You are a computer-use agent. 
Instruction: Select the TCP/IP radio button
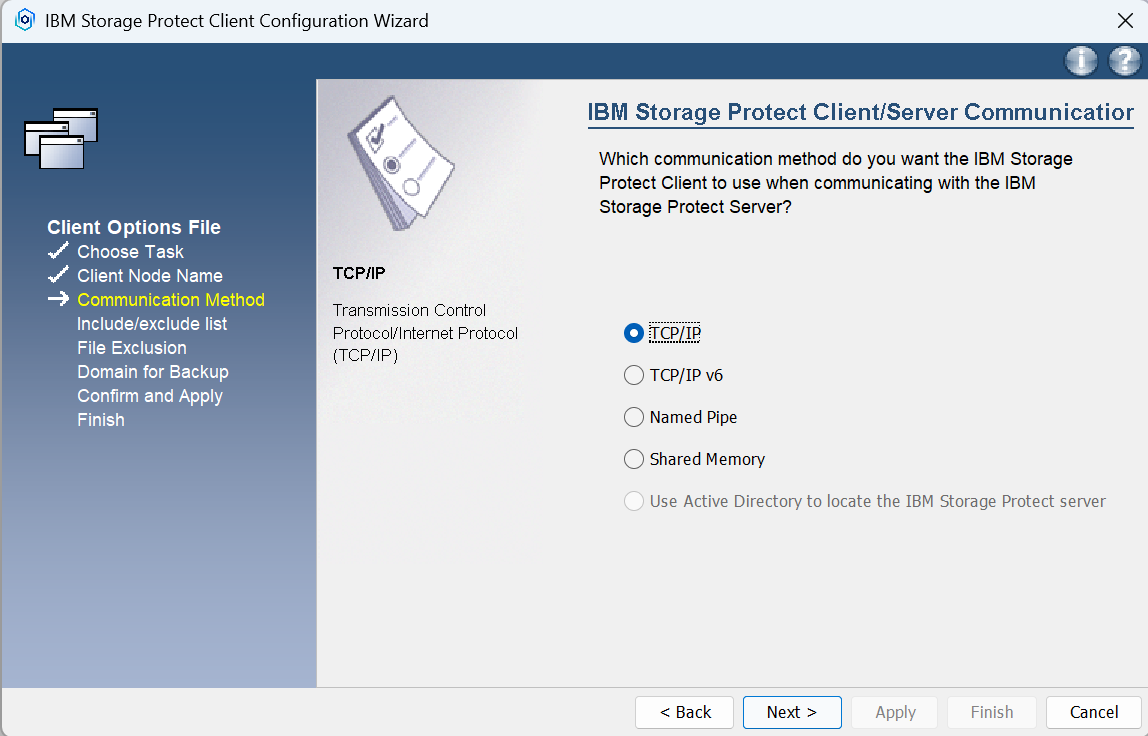(633, 334)
